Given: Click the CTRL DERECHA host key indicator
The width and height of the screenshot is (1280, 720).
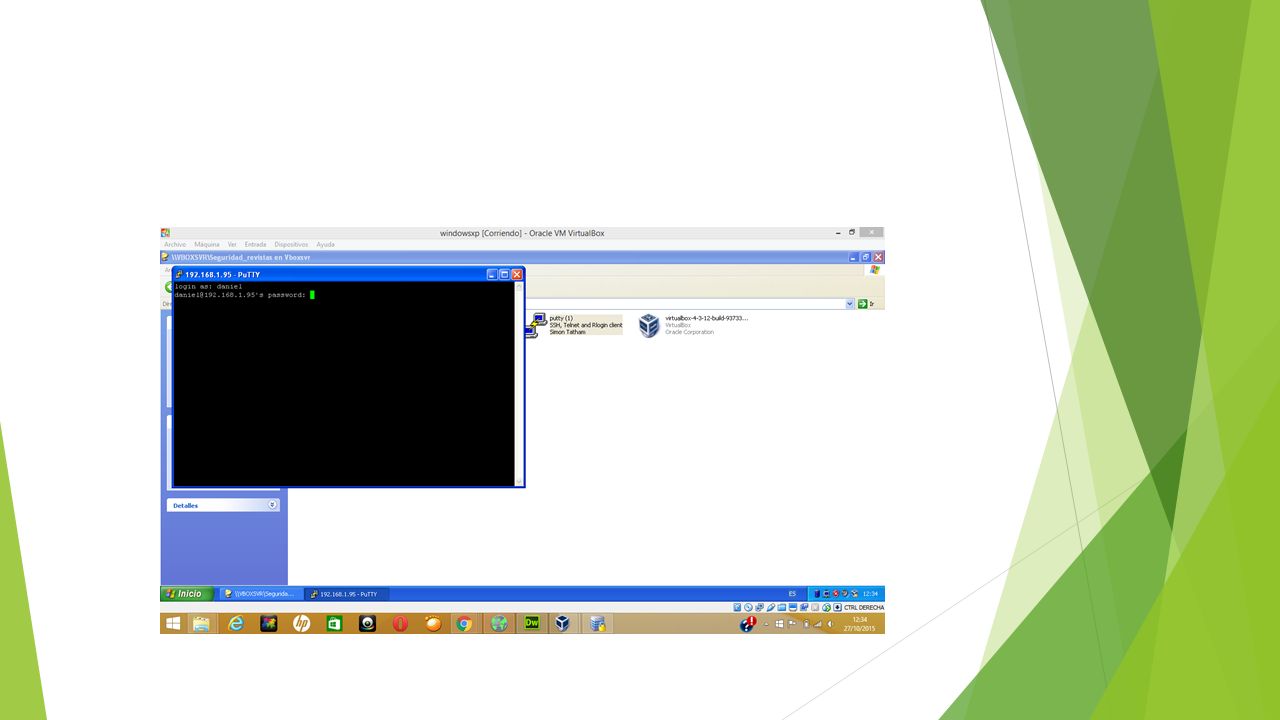Looking at the screenshot, I should (863, 607).
